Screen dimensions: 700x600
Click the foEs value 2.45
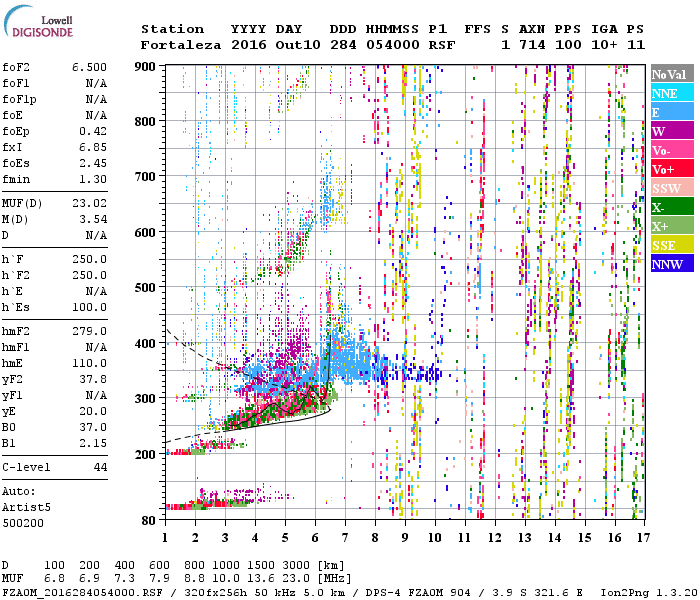click(x=93, y=163)
